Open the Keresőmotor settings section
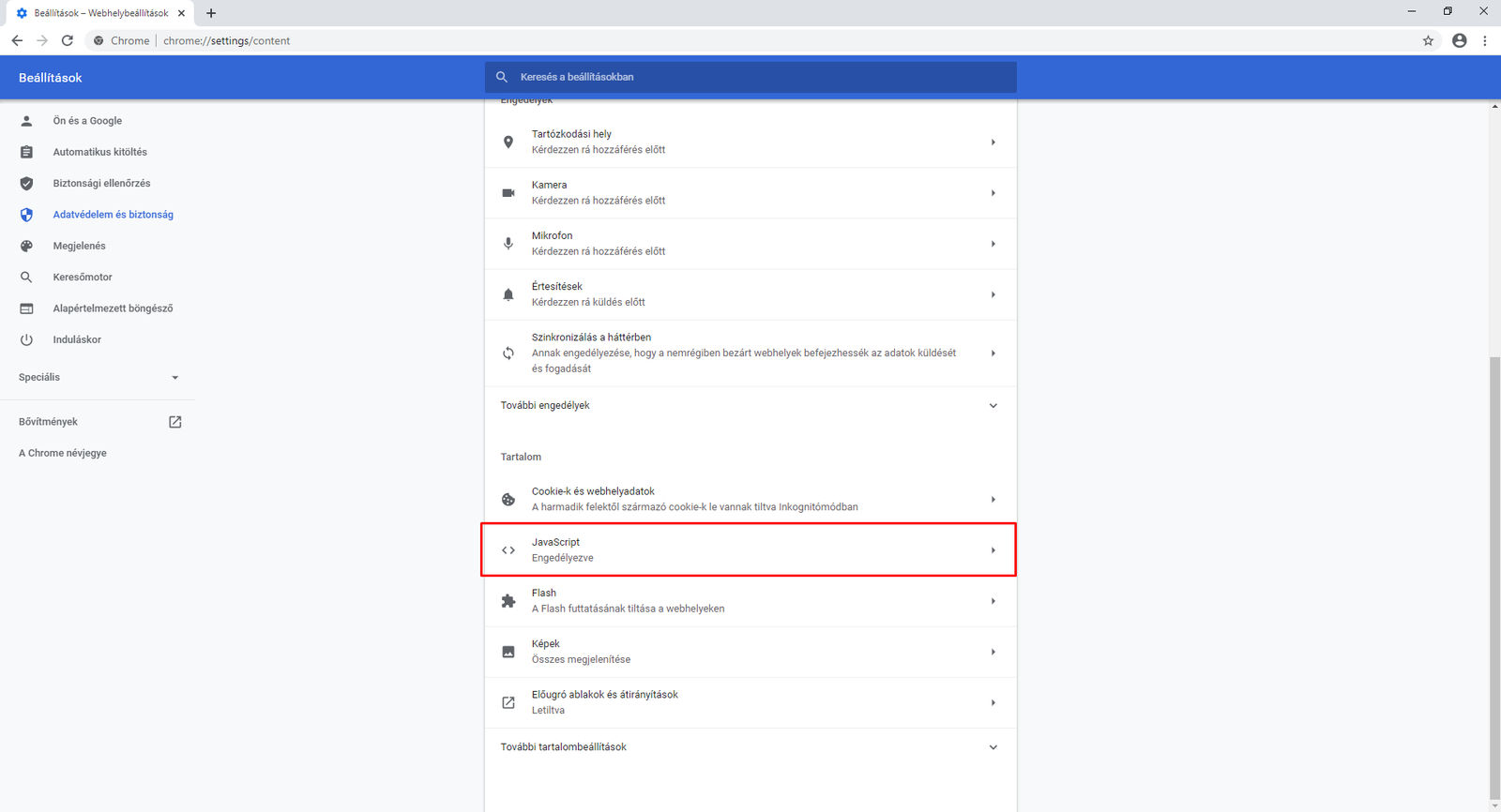 pyautogui.click(x=83, y=278)
